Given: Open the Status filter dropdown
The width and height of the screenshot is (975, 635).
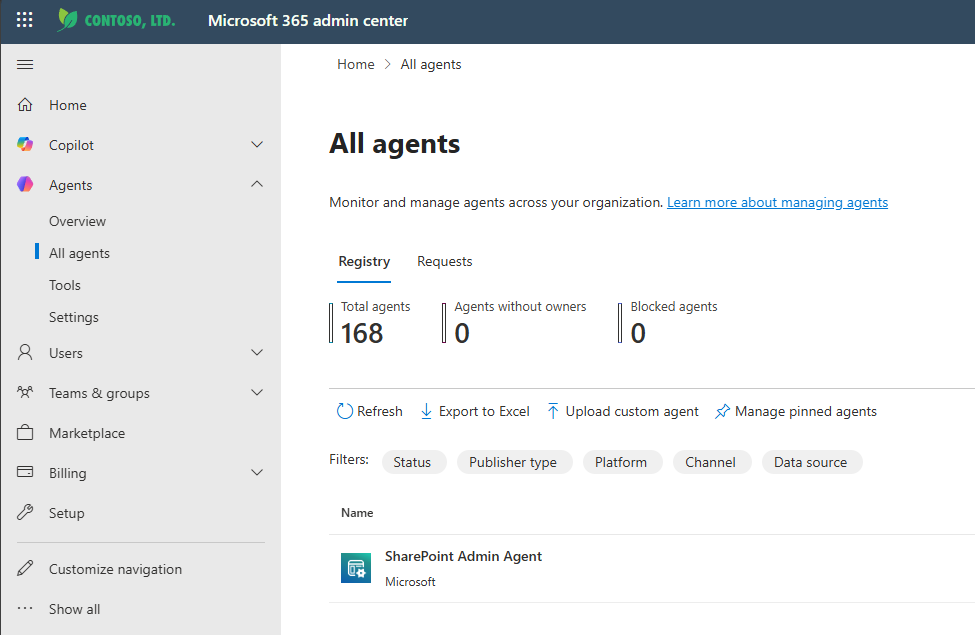Looking at the screenshot, I should pos(412,462).
